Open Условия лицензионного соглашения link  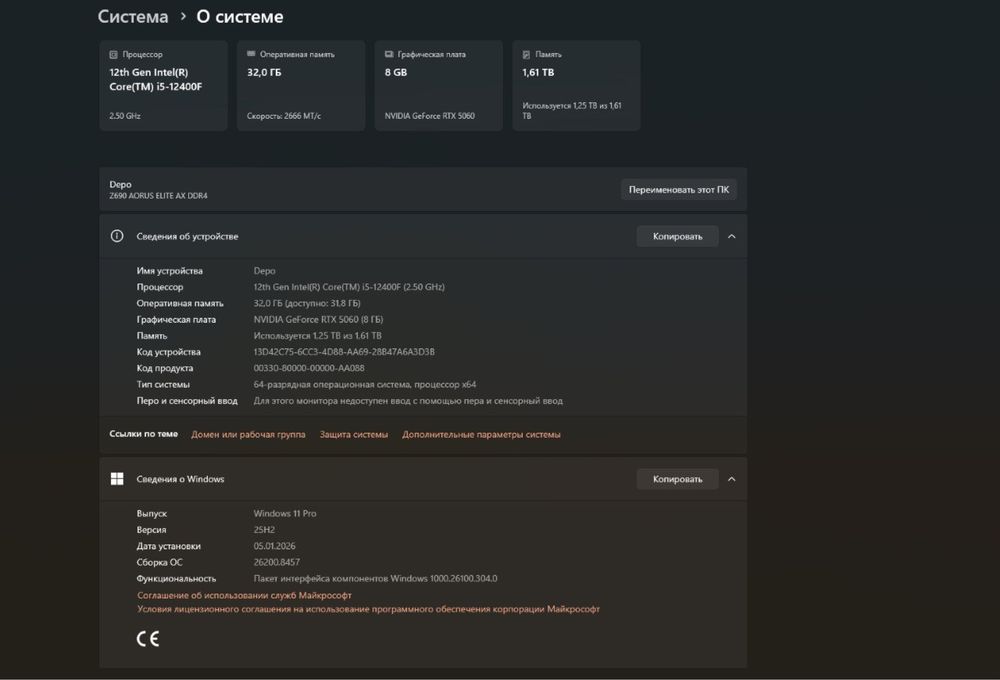tap(369, 609)
